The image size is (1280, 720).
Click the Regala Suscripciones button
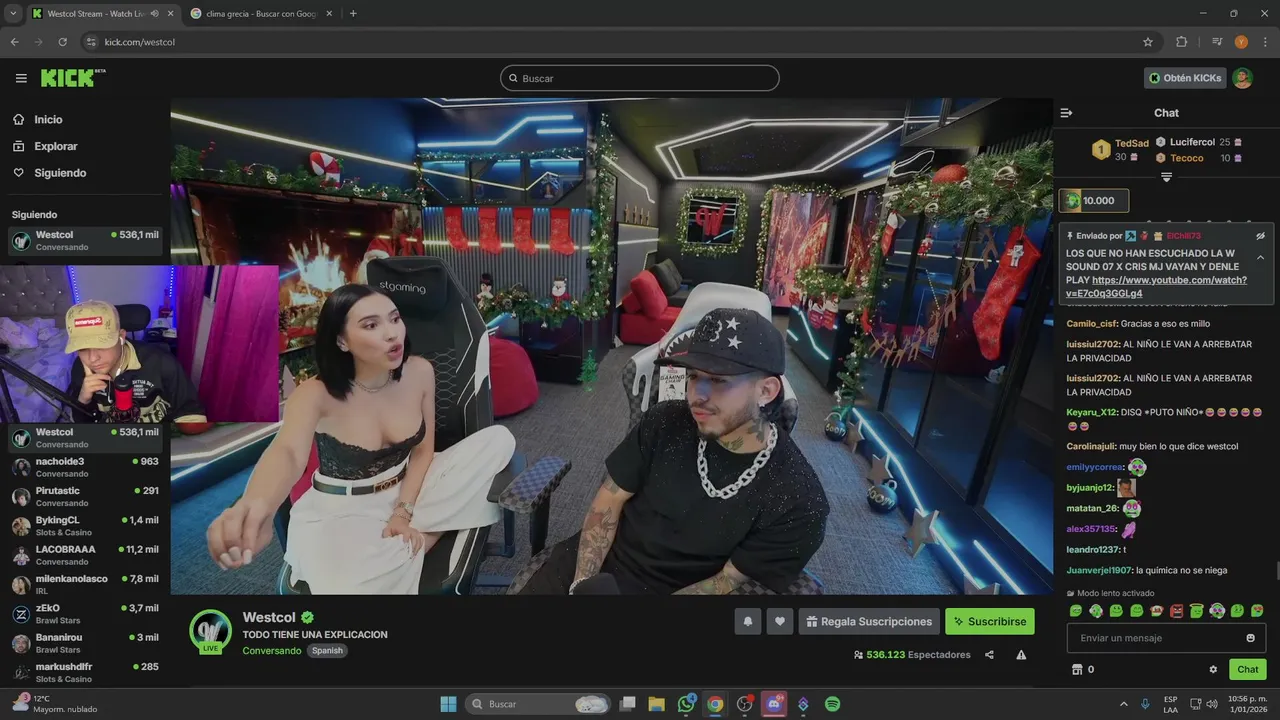click(x=868, y=621)
